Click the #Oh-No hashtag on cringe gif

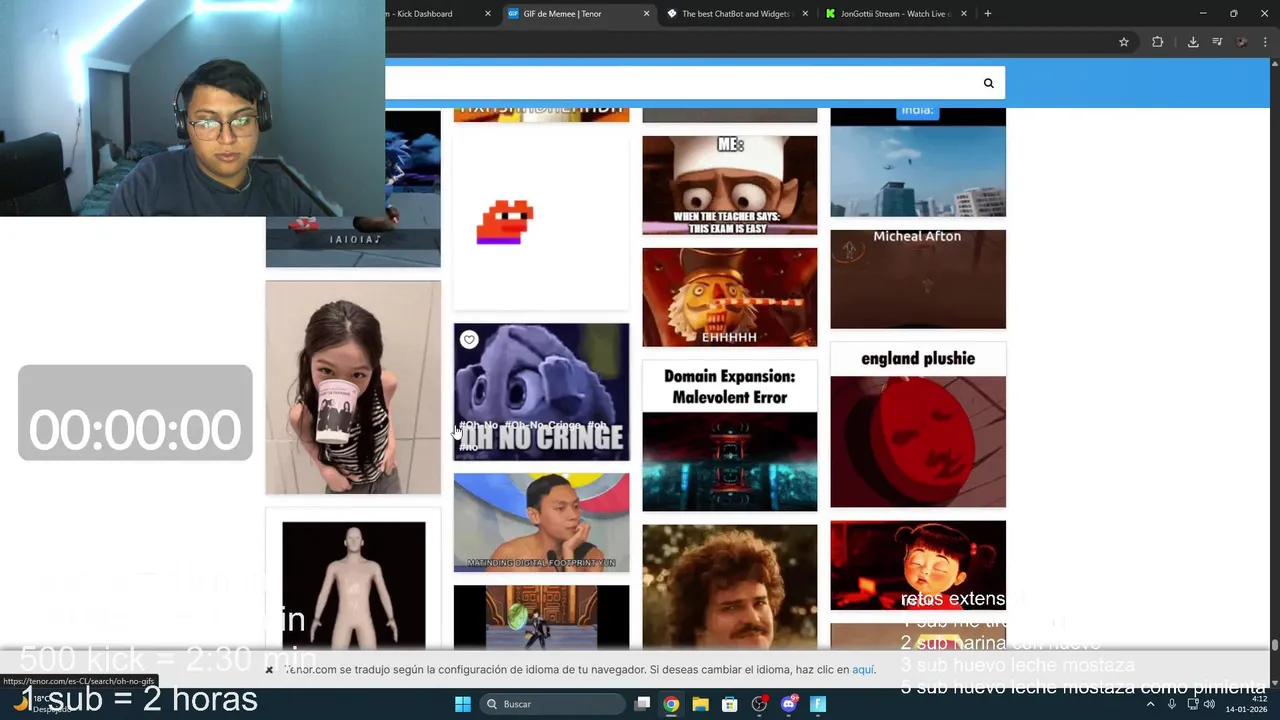[478, 426]
